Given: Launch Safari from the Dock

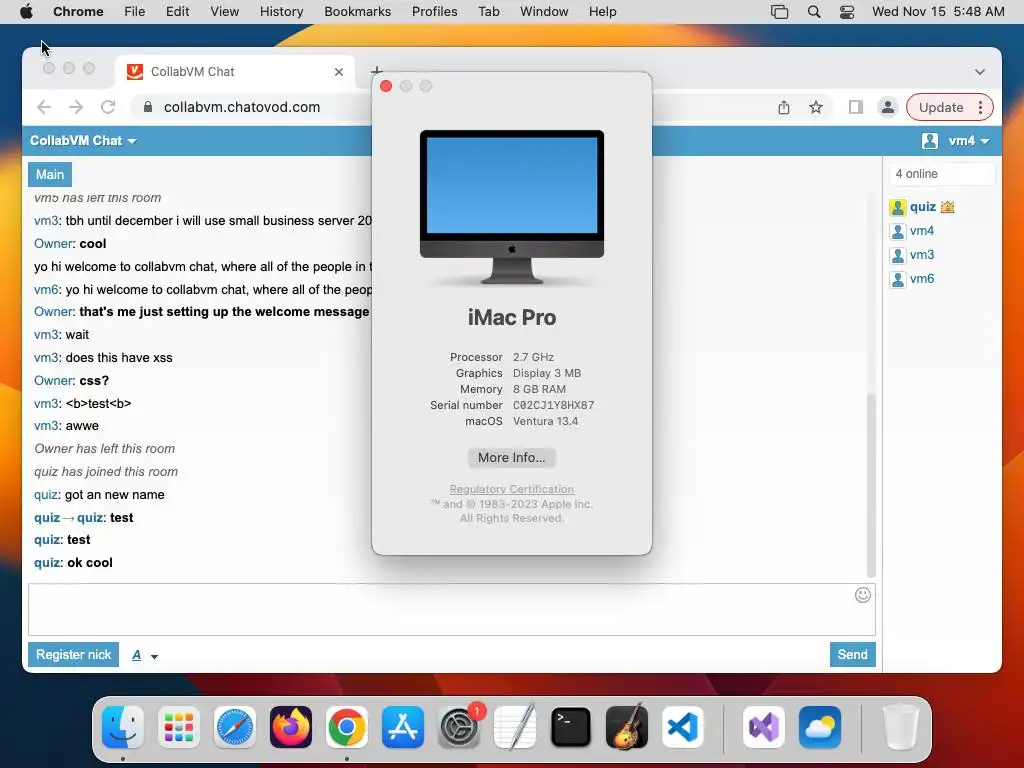Looking at the screenshot, I should point(235,727).
